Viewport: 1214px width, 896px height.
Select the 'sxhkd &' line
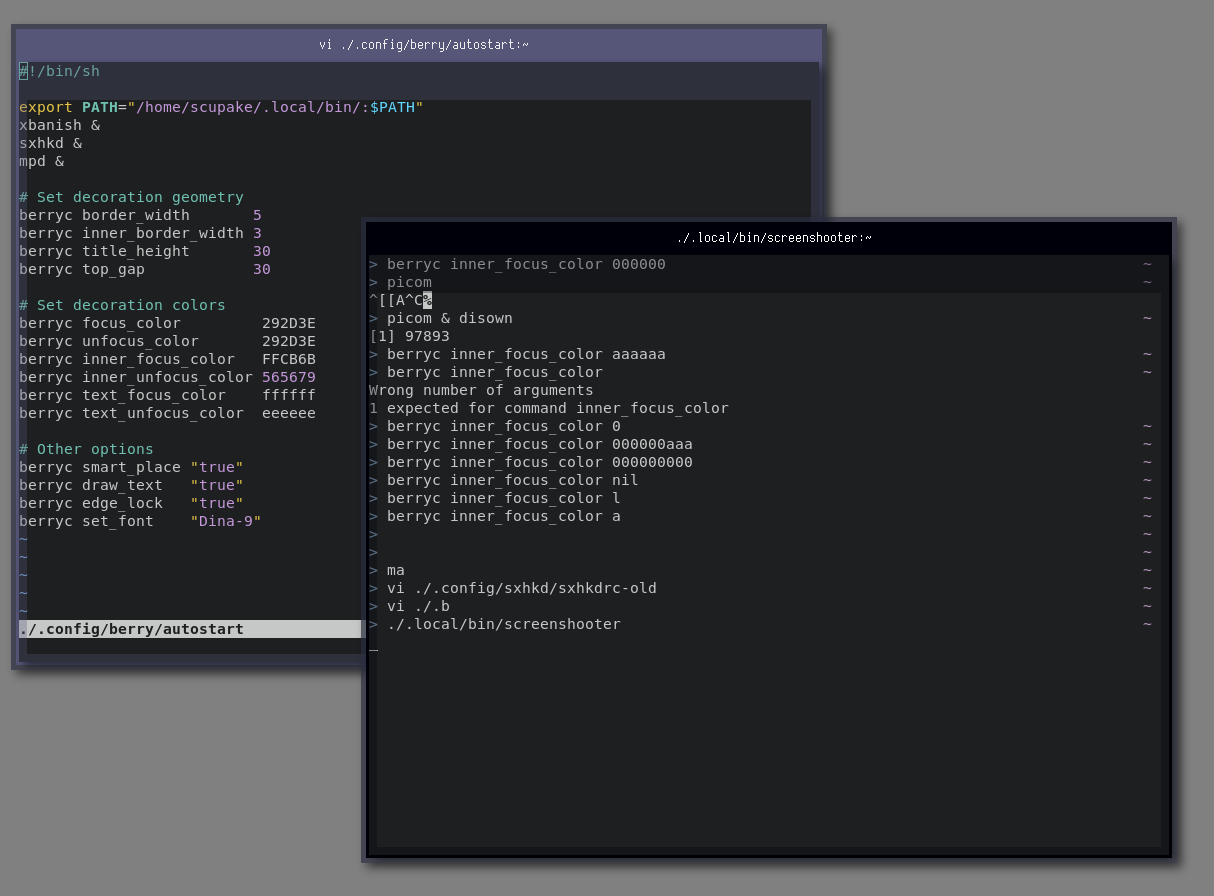50,143
